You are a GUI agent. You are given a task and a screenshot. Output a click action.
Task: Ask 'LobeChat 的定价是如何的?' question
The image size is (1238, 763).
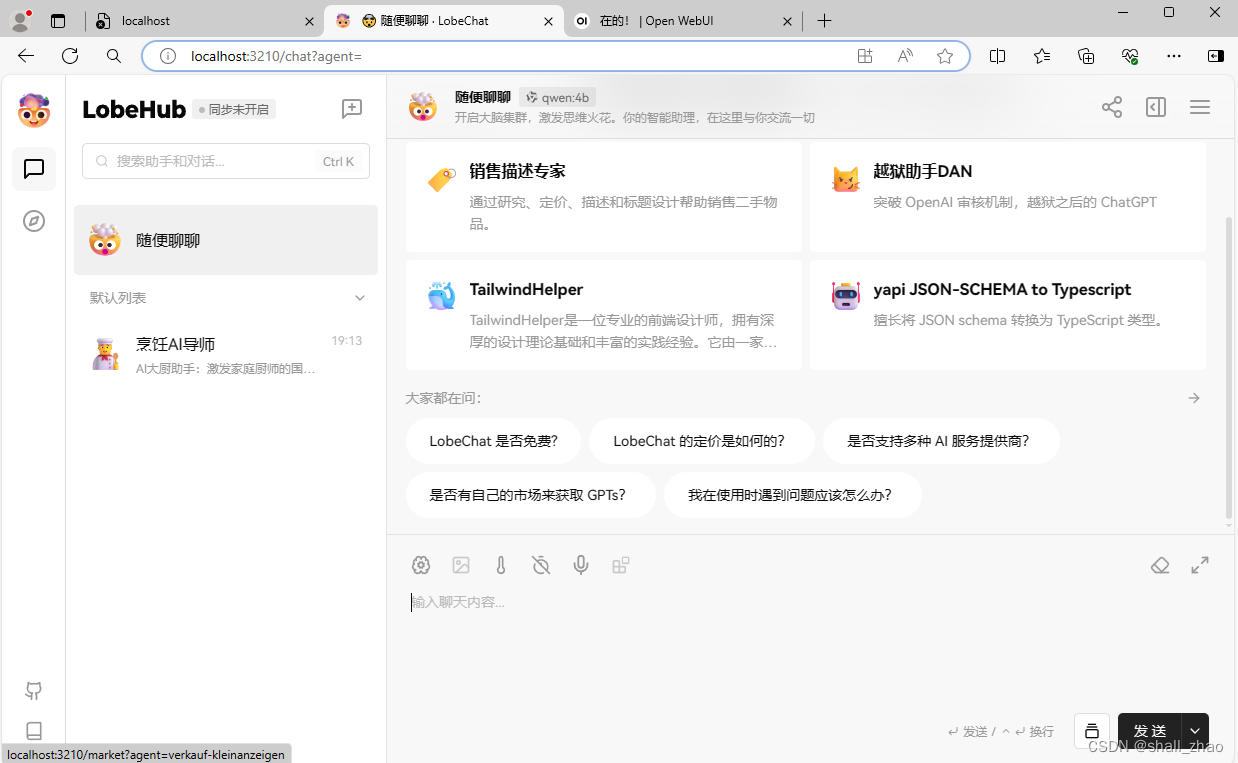[x=701, y=441]
